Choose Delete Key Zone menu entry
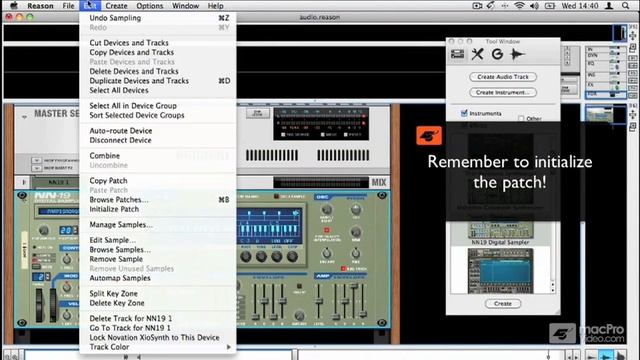 coord(158,303)
